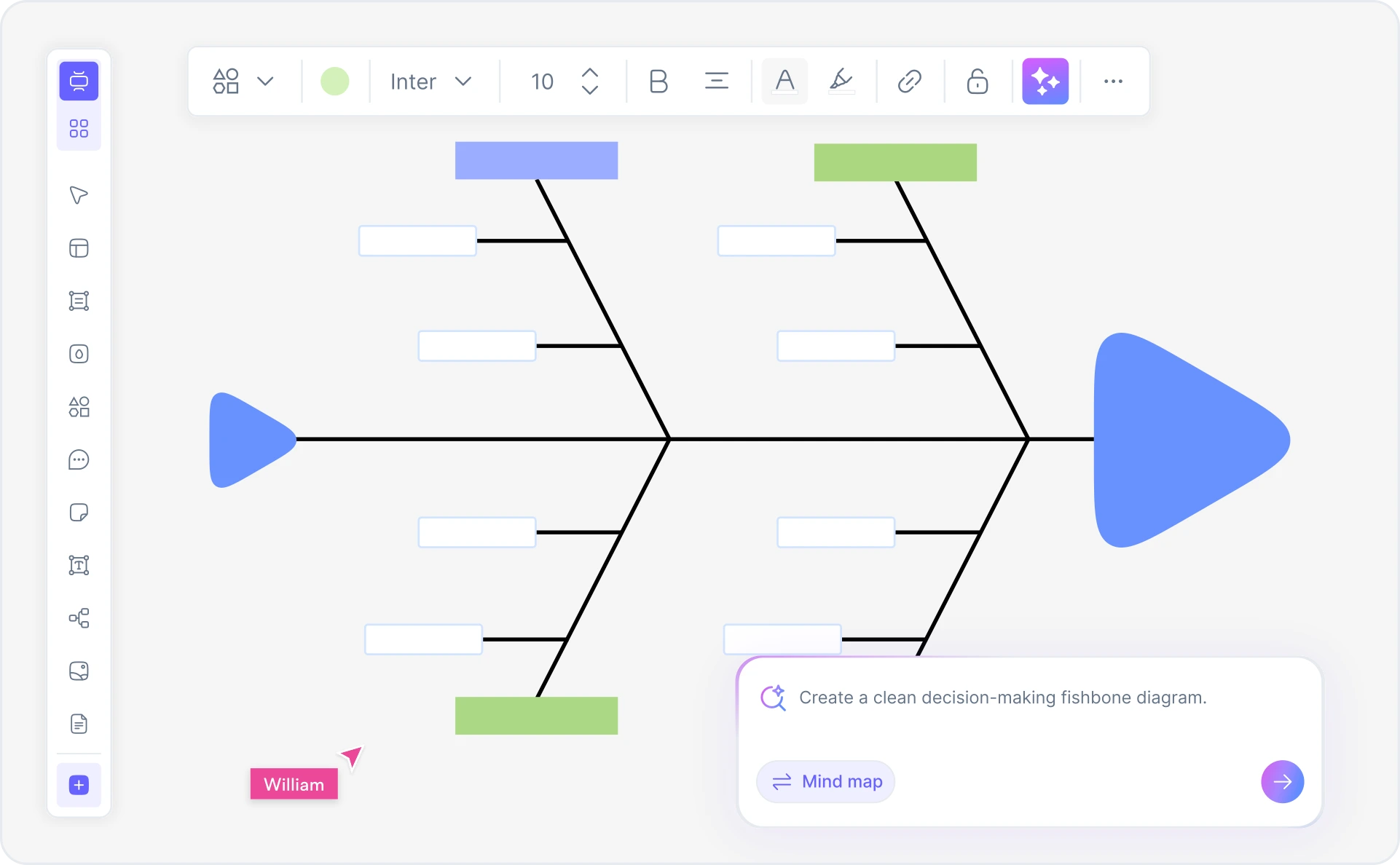This screenshot has width=1400, height=865.
Task: Open the sticky note tool
Action: click(x=79, y=513)
